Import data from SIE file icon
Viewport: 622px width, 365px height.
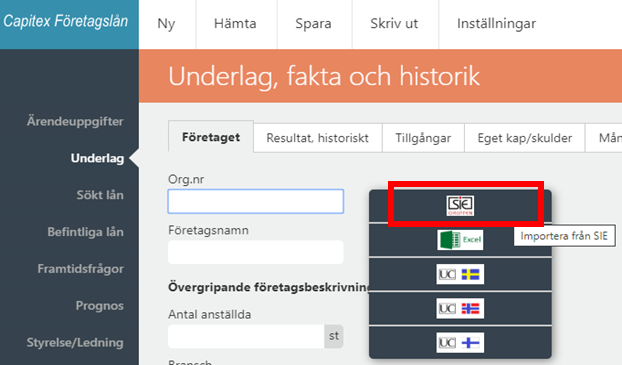click(460, 206)
